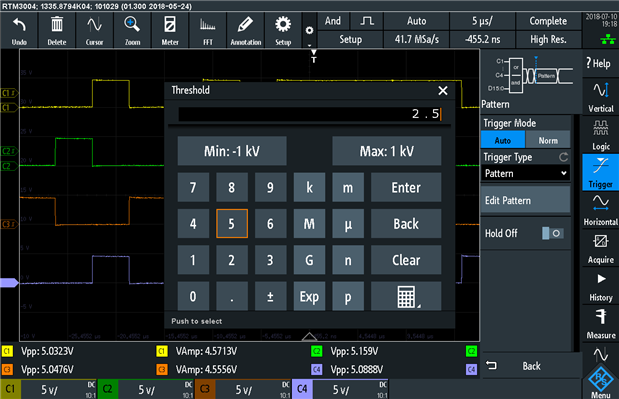
Task: Activate the Cursor tool
Action: point(94,30)
